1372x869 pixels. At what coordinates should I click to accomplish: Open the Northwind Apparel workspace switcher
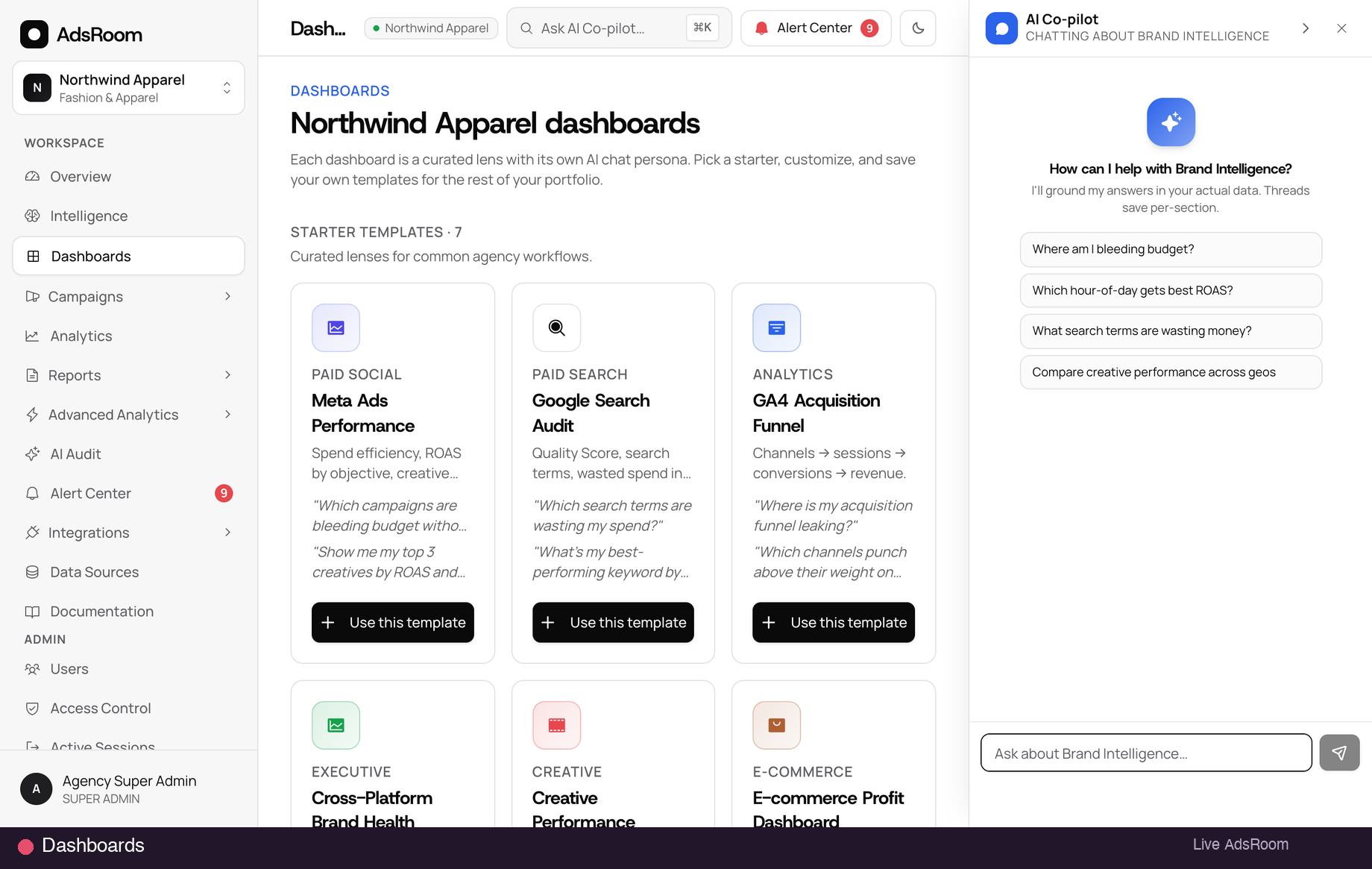pos(128,88)
